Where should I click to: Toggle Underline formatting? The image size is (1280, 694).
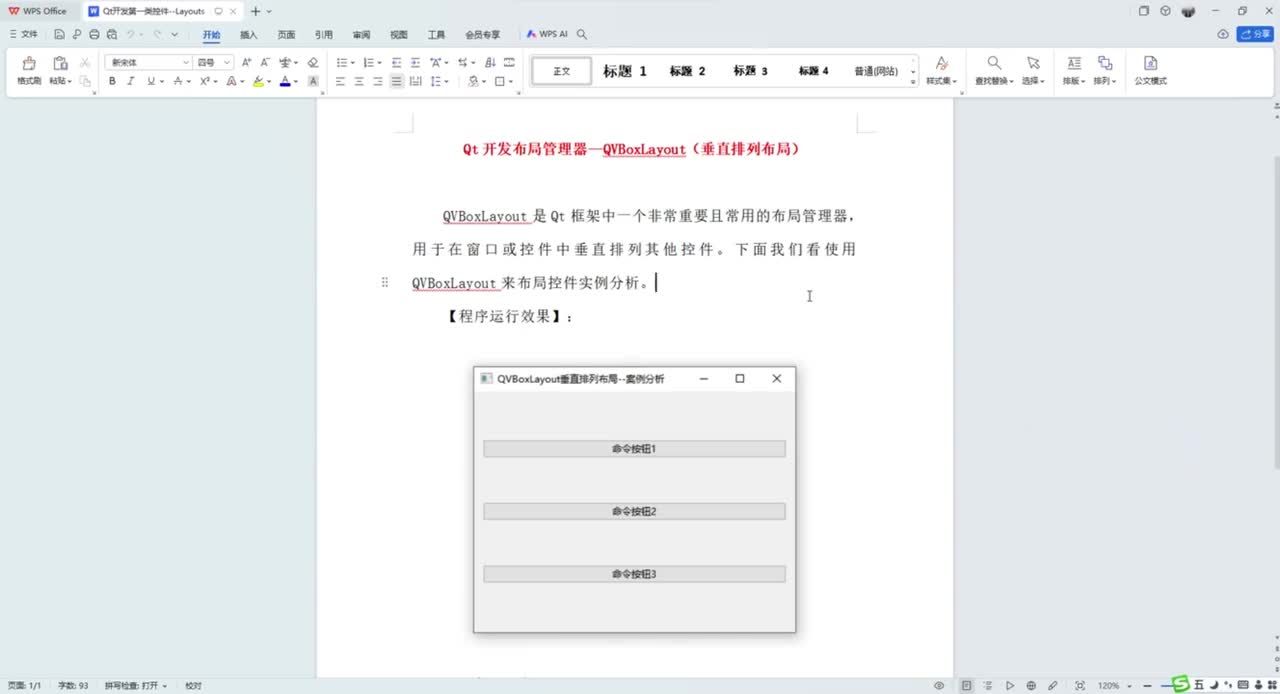151,81
